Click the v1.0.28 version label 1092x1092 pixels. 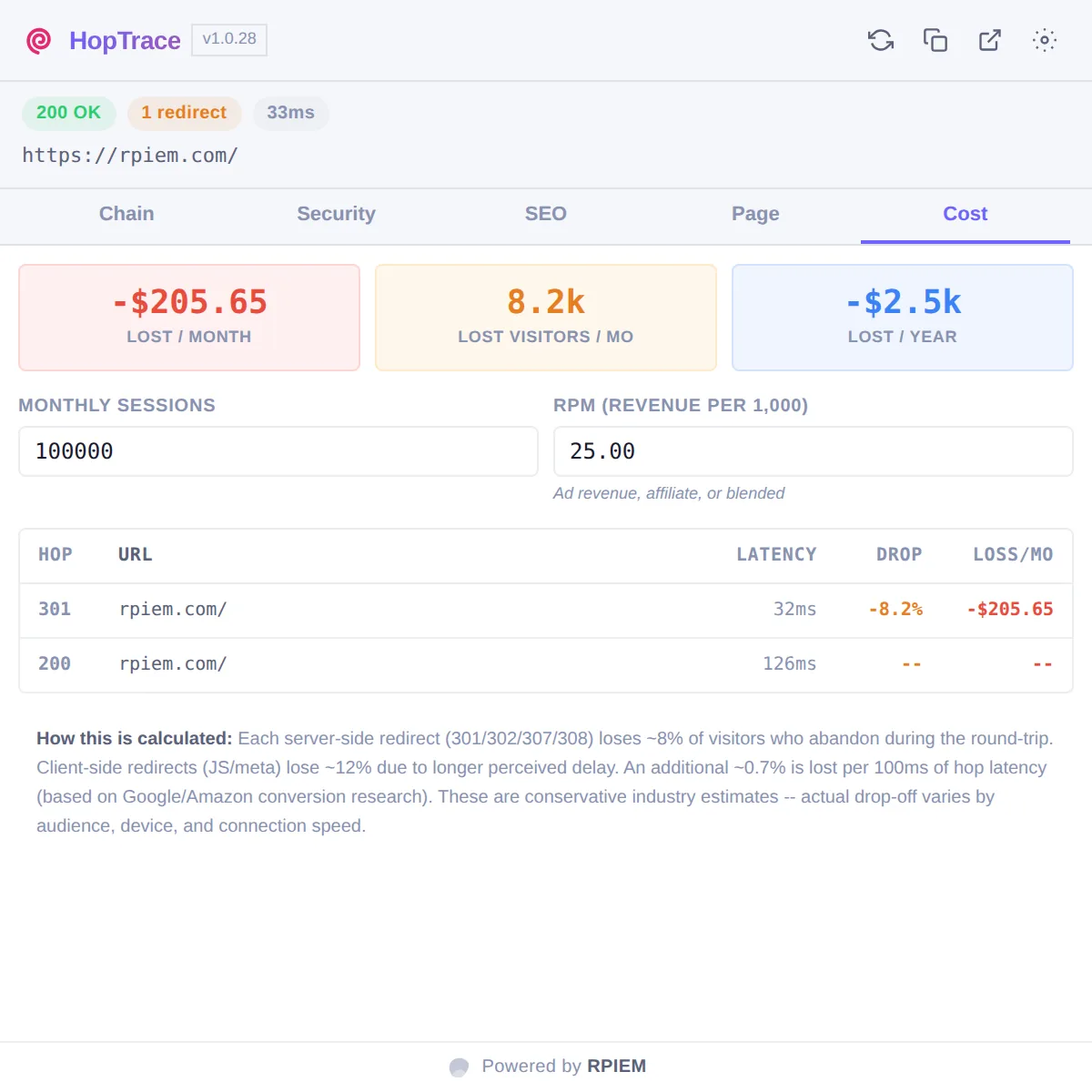coord(229,39)
